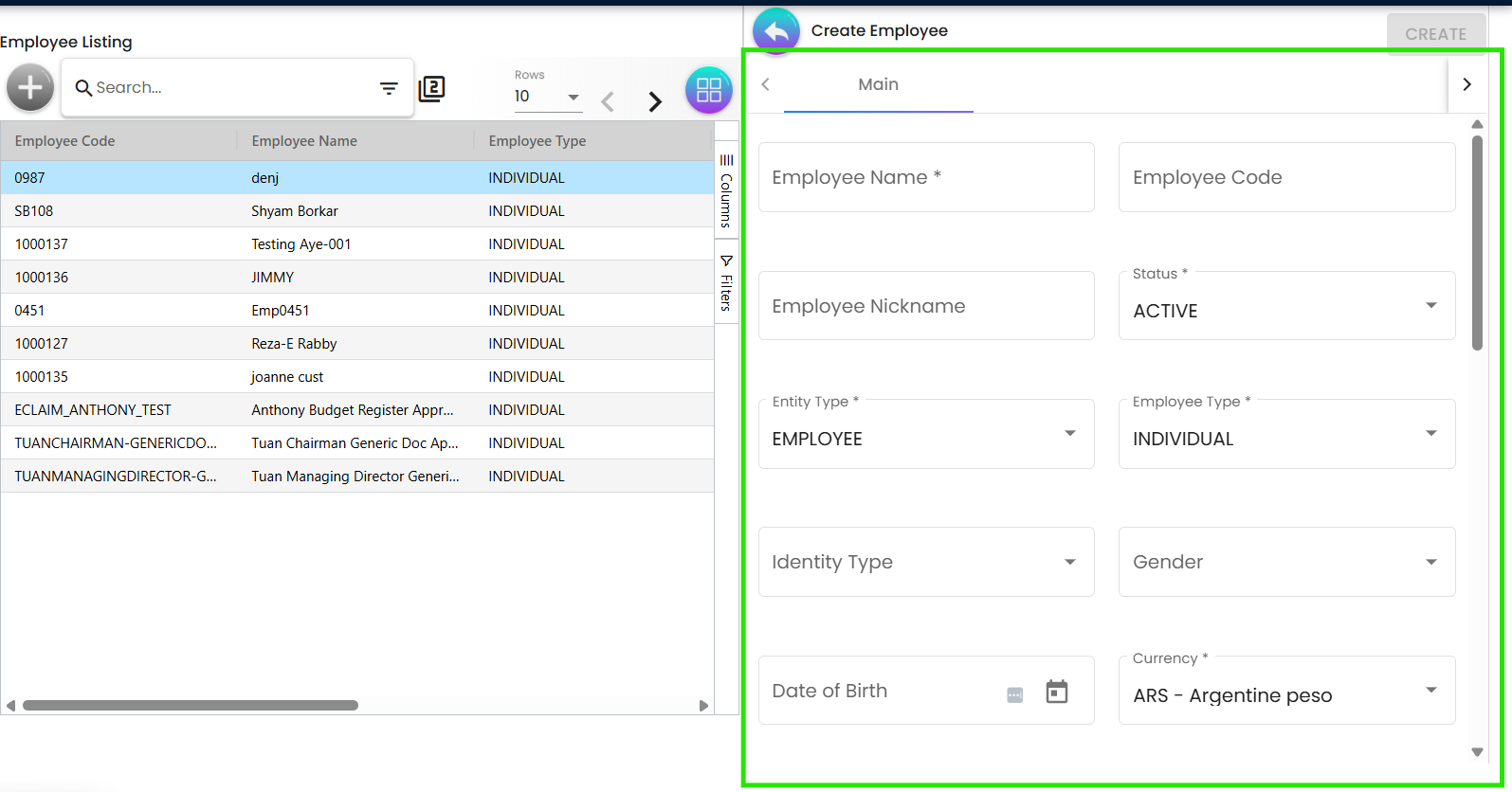Select row with code 0987
The image size is (1512, 792).
coord(356,178)
